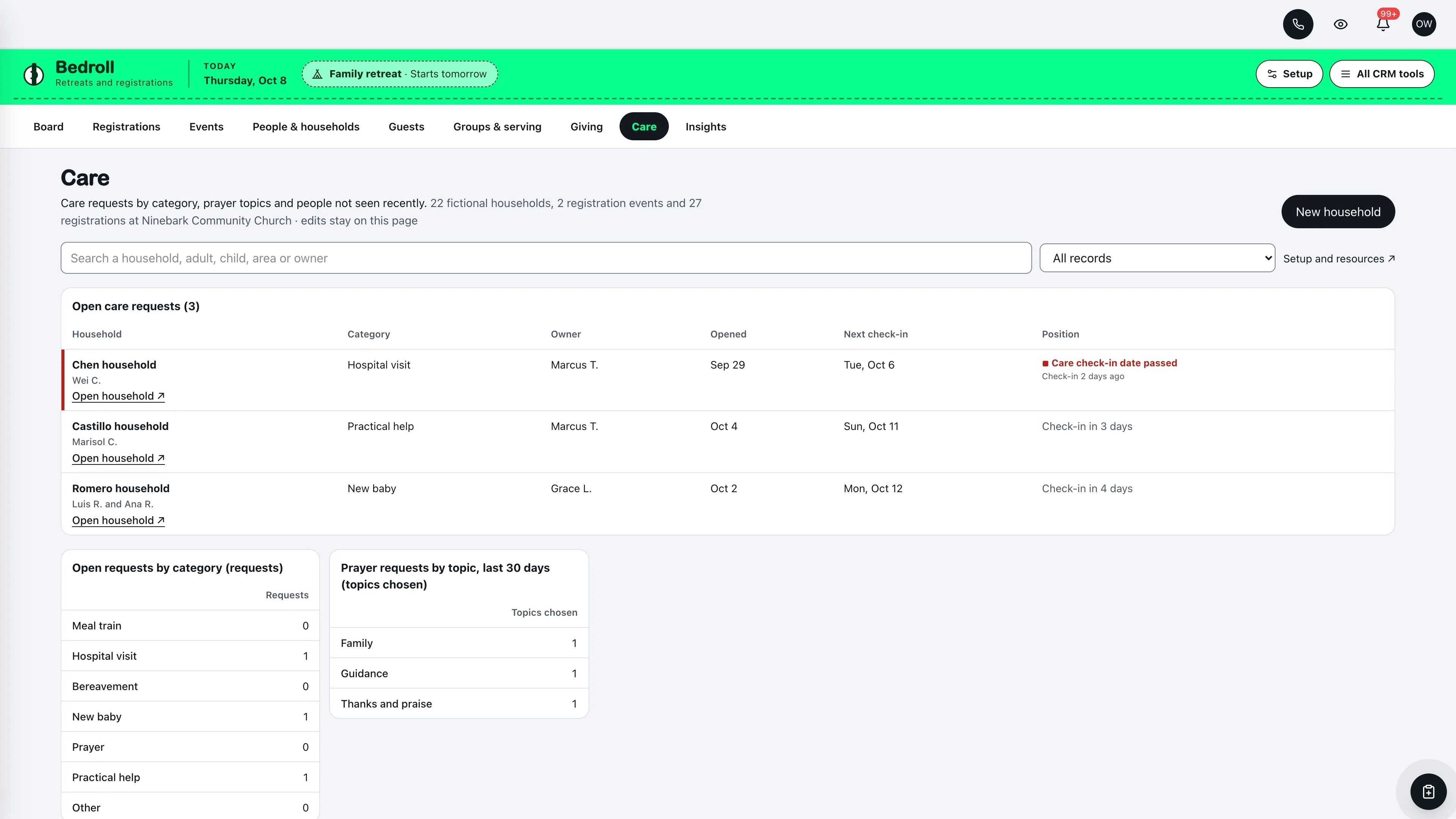
Task: Open the Setup button
Action: [1289, 74]
